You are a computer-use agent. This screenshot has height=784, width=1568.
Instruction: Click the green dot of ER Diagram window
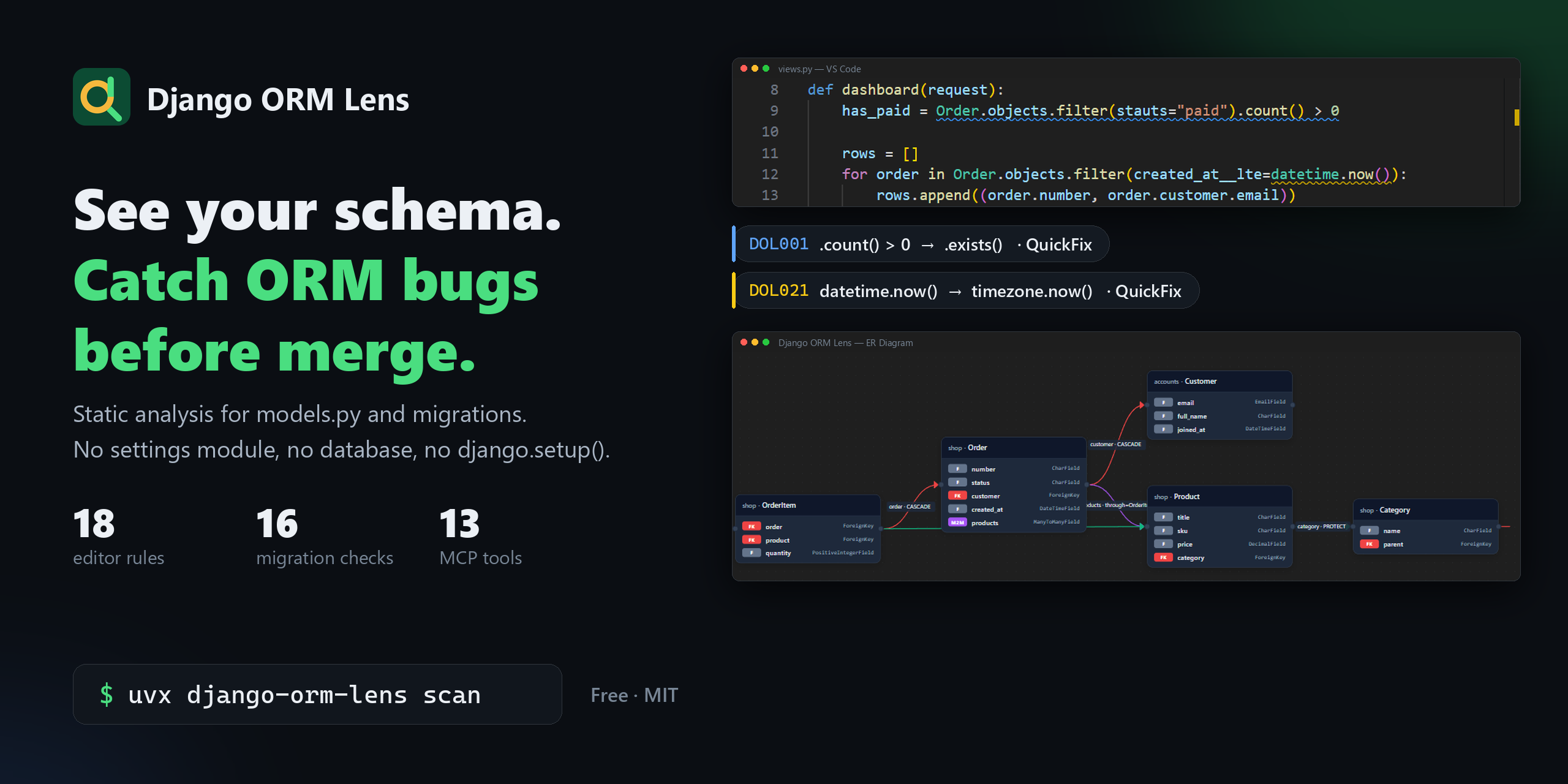766,342
